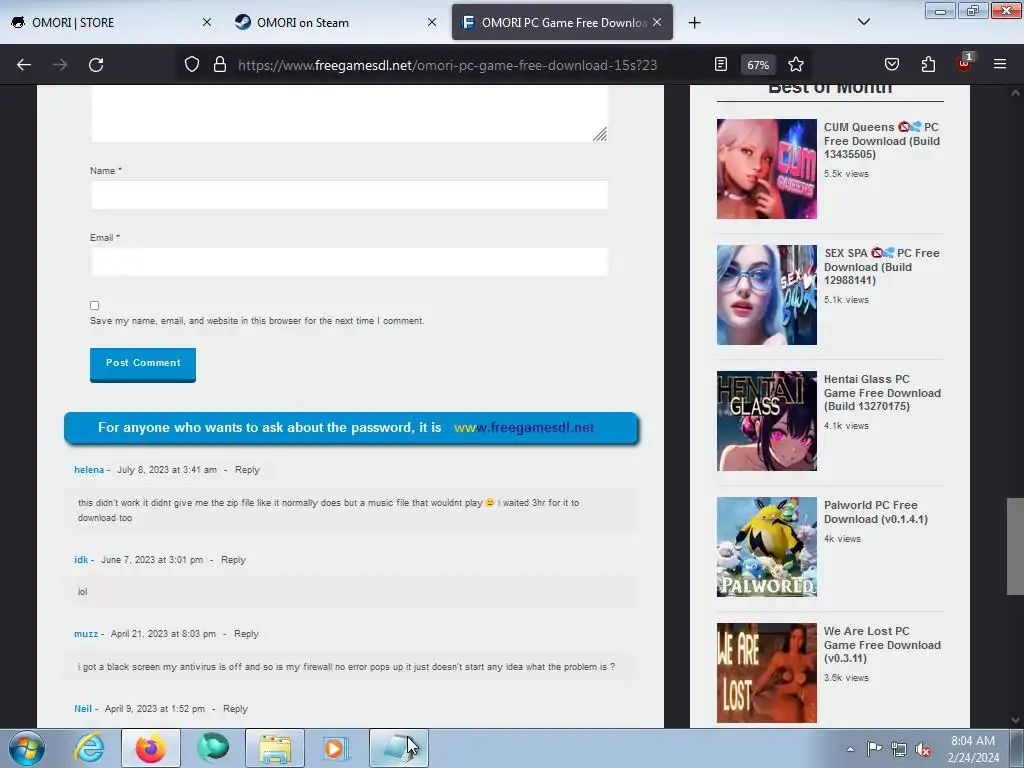Open the tracking protection shield icon
This screenshot has height=768, width=1024.
(191, 65)
